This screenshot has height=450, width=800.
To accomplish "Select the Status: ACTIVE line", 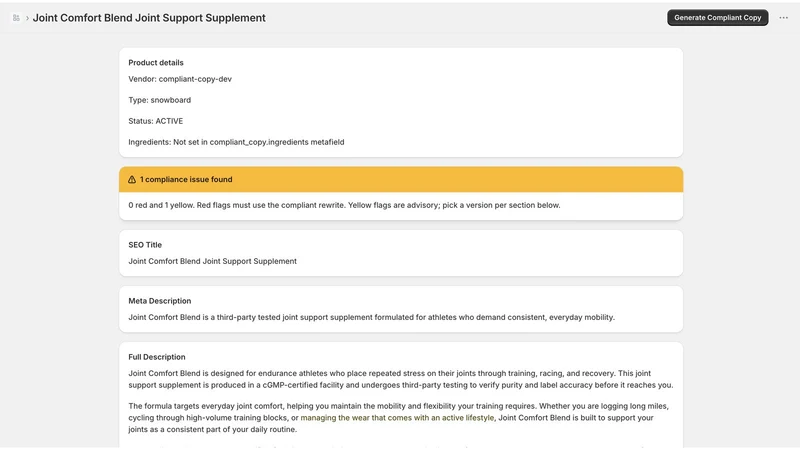I will click(155, 121).
